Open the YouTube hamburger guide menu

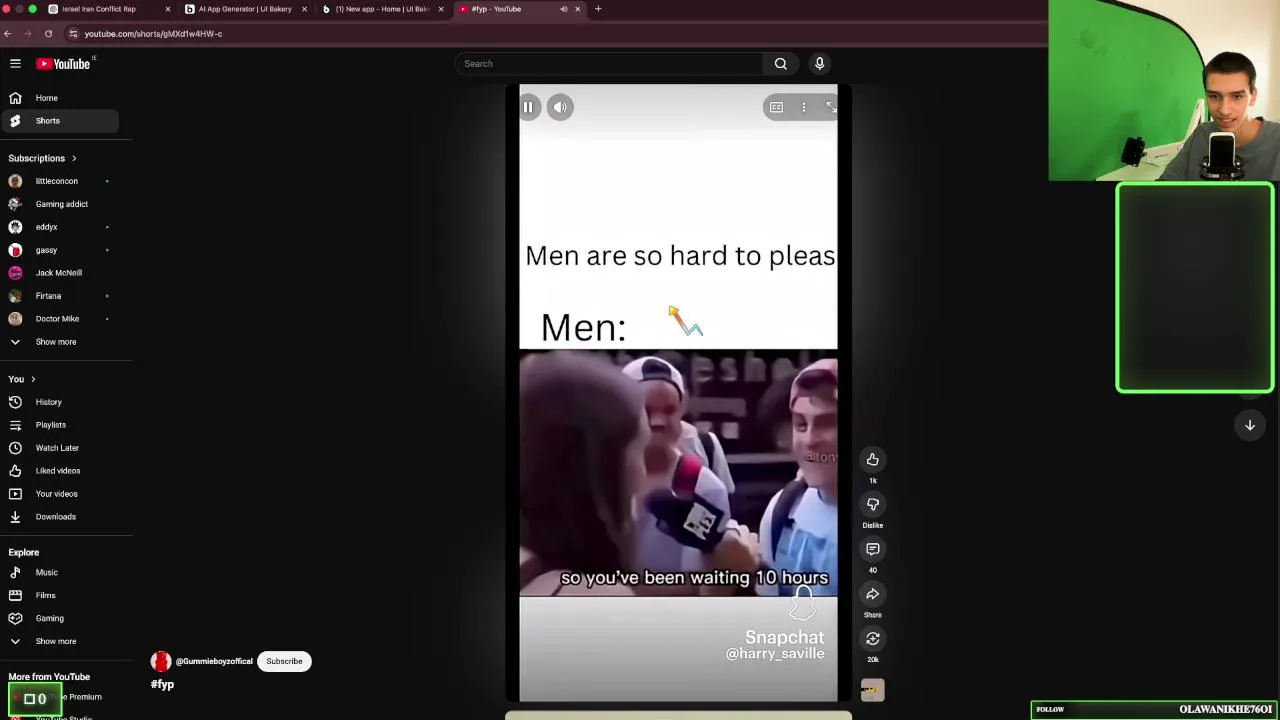pyautogui.click(x=15, y=63)
